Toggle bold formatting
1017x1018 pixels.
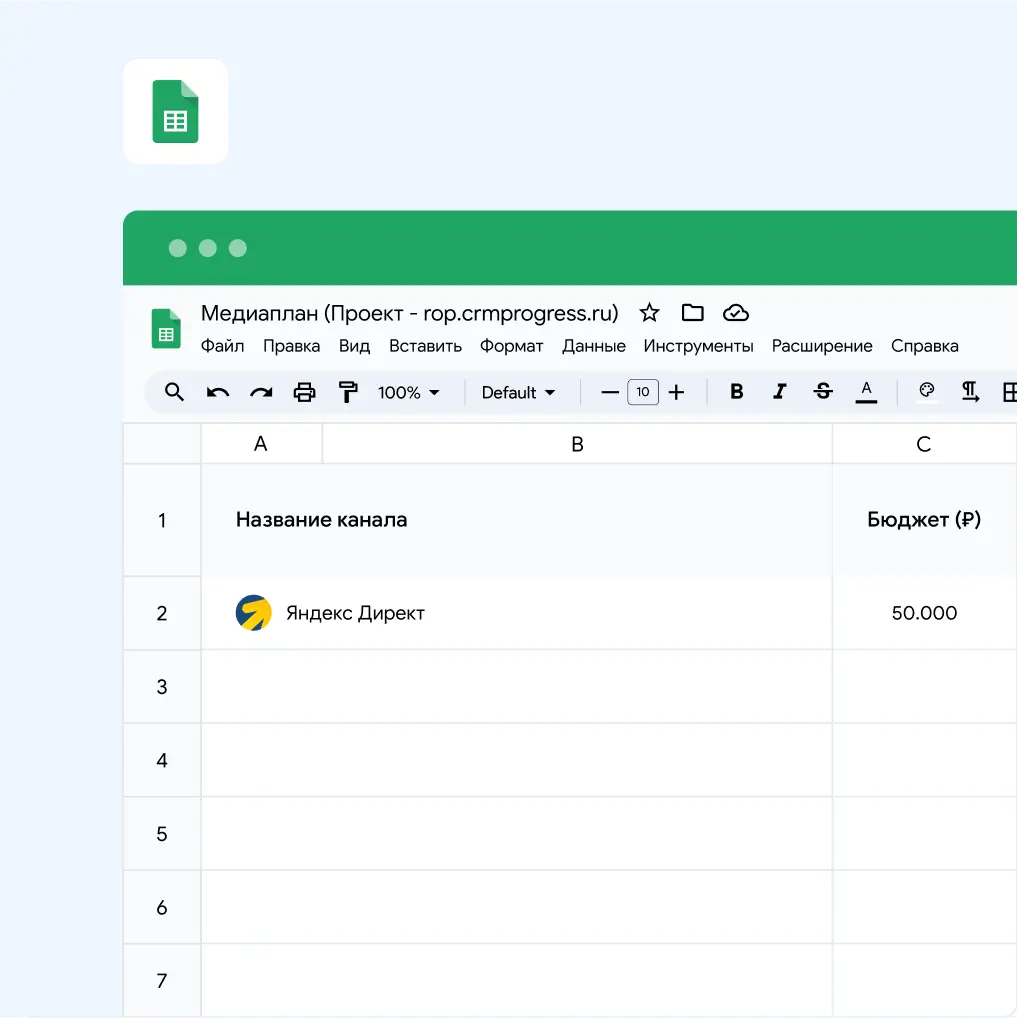coord(736,392)
